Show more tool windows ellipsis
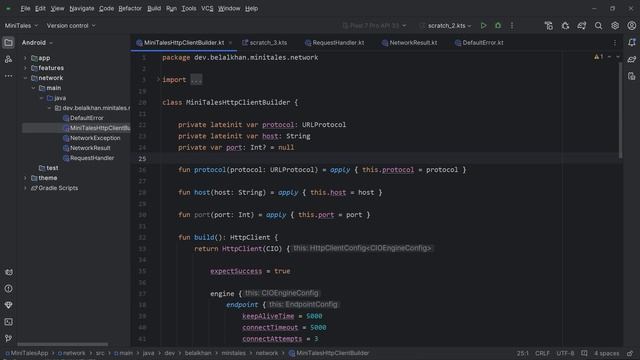640x360 pixels. click(x=8, y=76)
